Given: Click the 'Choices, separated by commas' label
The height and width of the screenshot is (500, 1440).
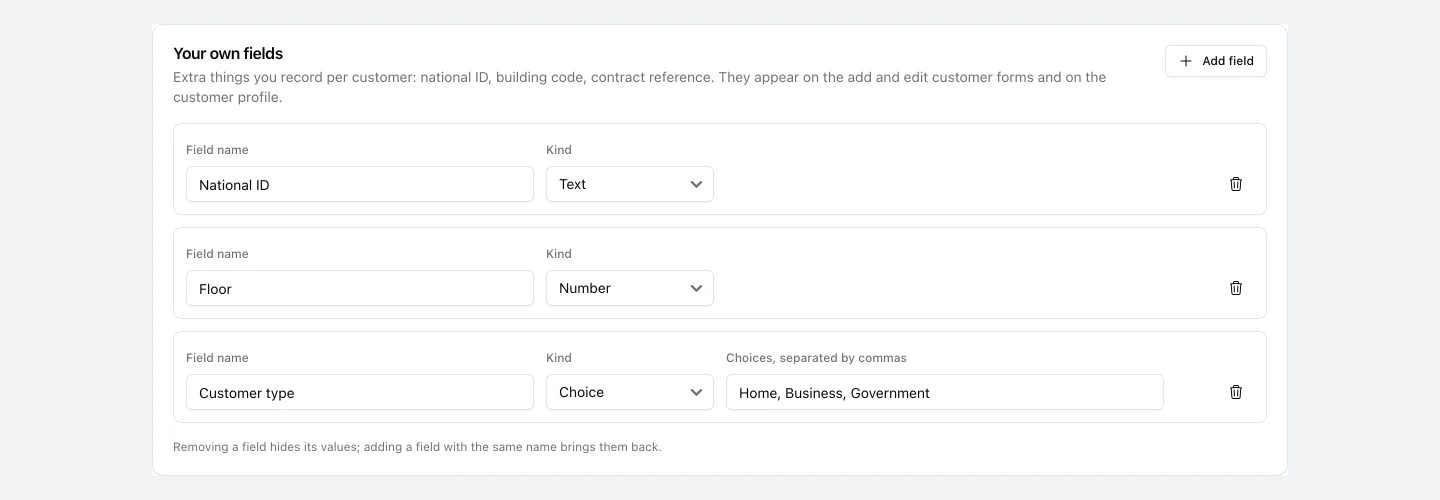Looking at the screenshot, I should (x=816, y=358).
